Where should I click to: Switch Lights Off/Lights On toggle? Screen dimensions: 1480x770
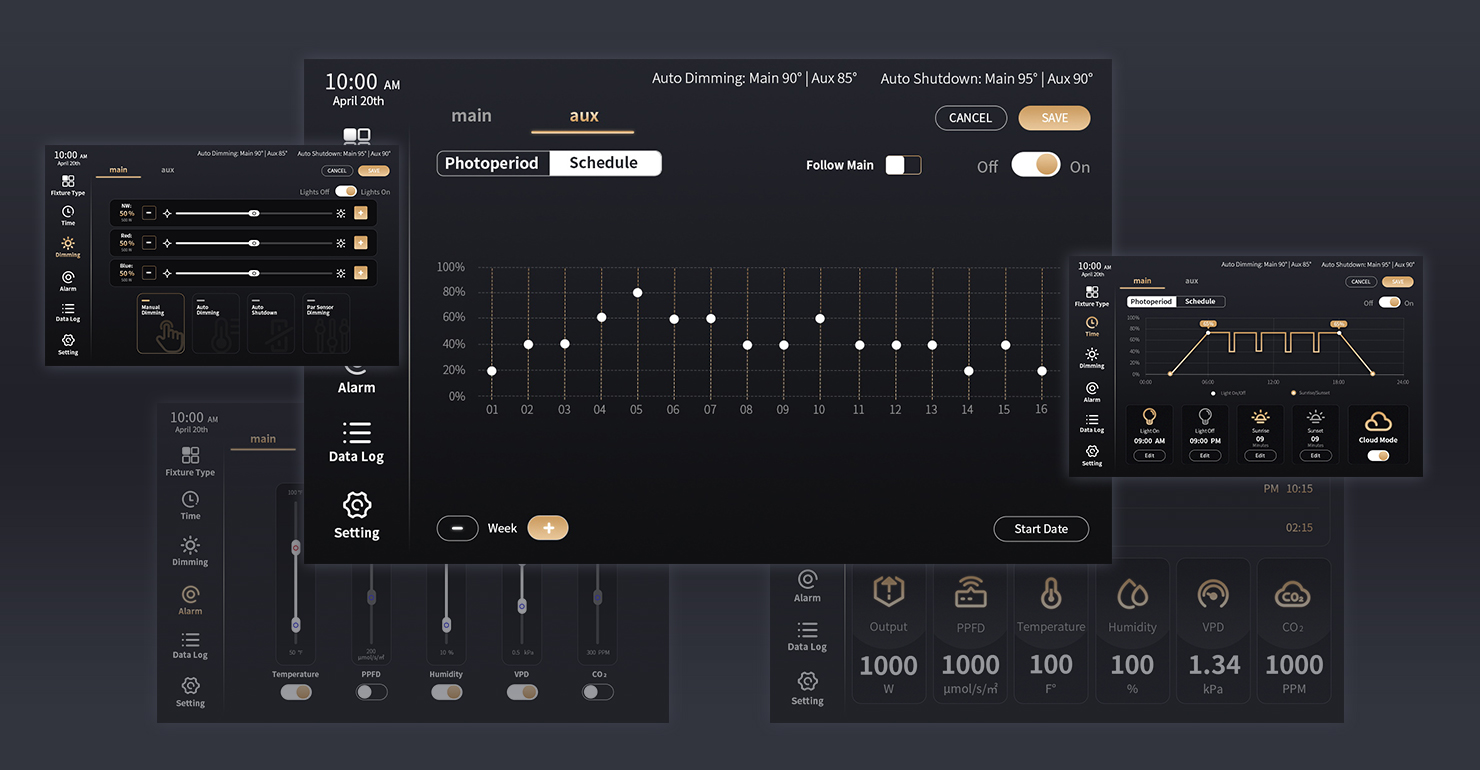coord(345,191)
